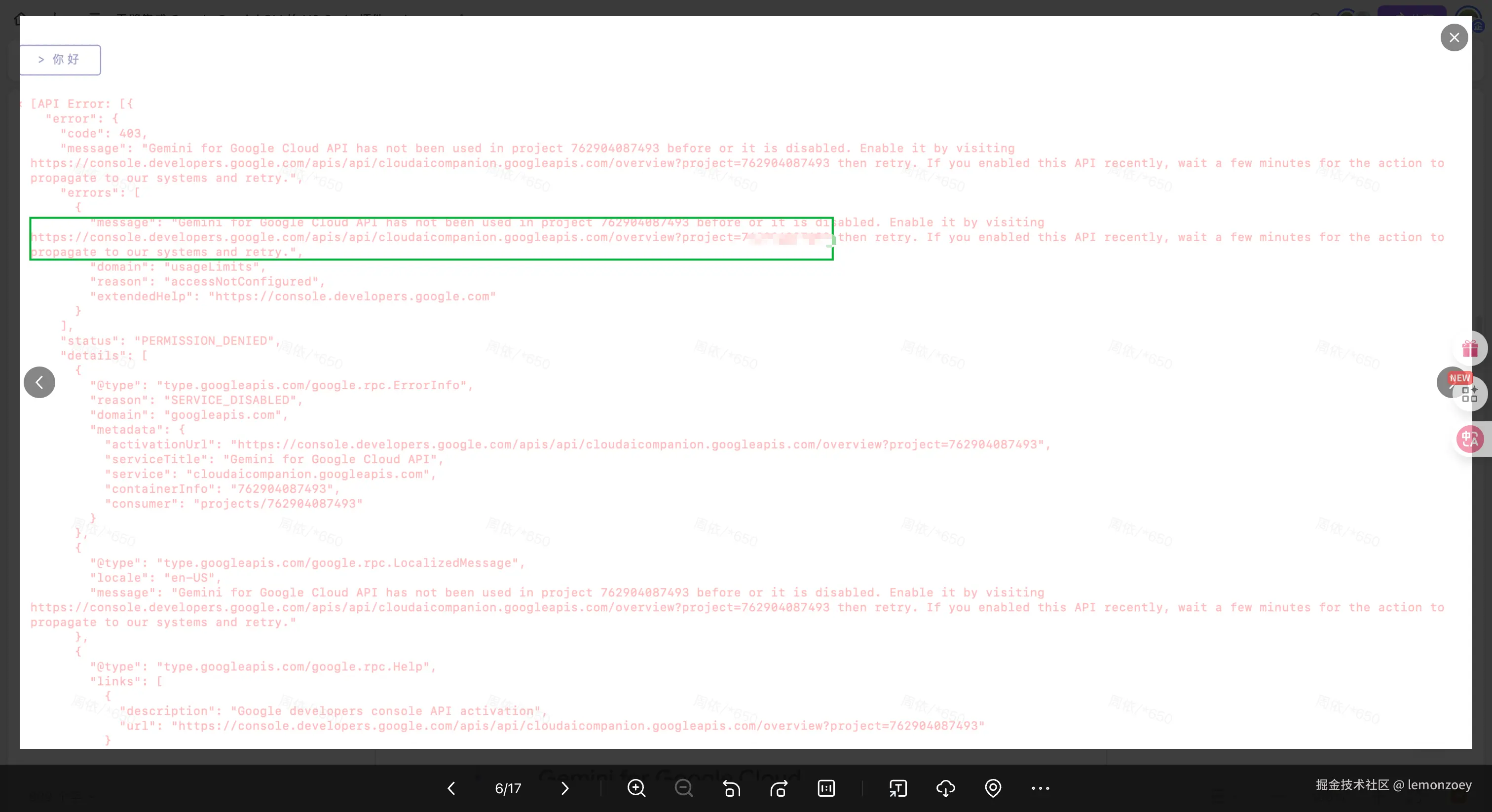Click the round left arrow on image
This screenshot has width=1492, height=812.
tap(39, 382)
